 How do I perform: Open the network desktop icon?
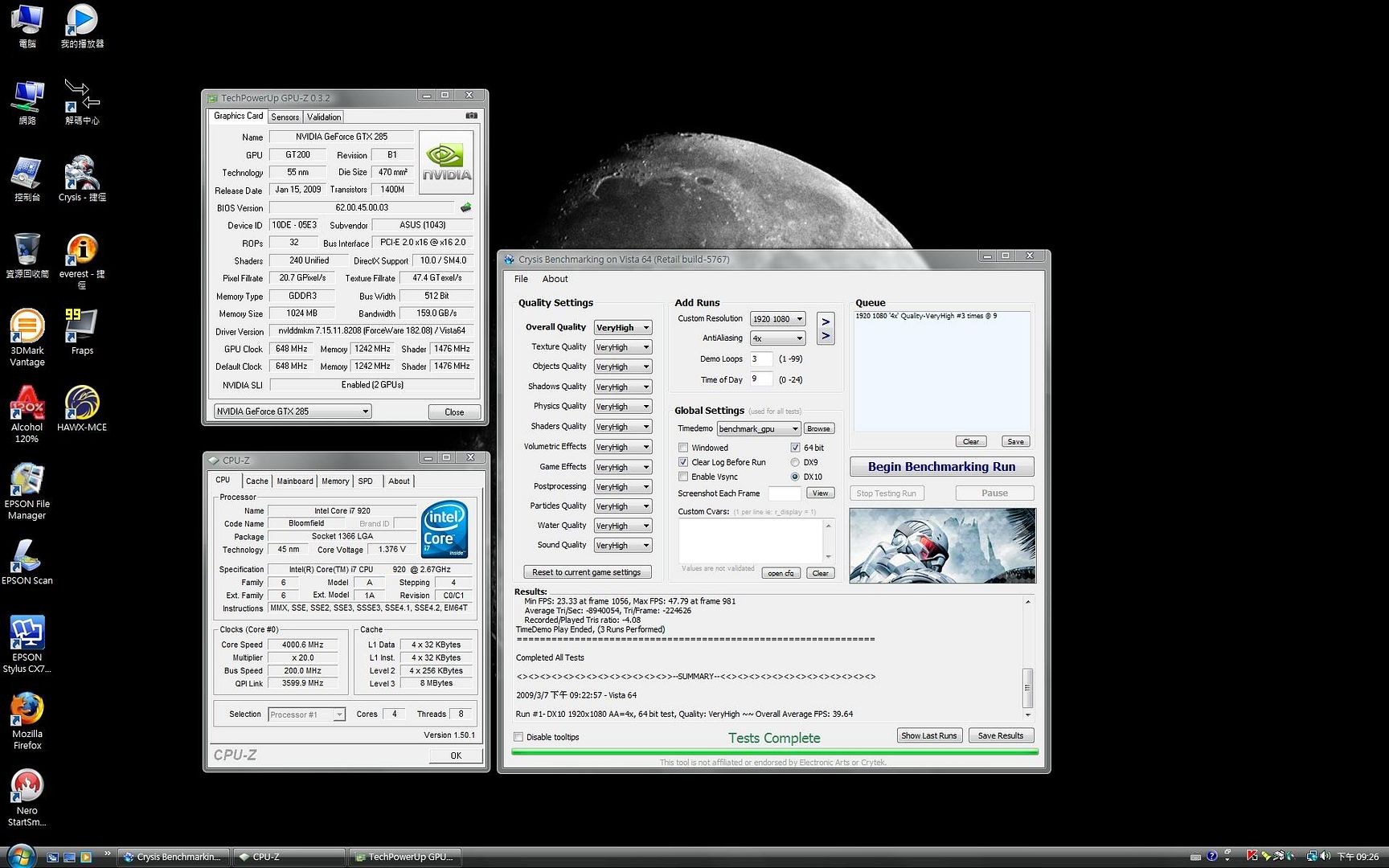click(27, 102)
